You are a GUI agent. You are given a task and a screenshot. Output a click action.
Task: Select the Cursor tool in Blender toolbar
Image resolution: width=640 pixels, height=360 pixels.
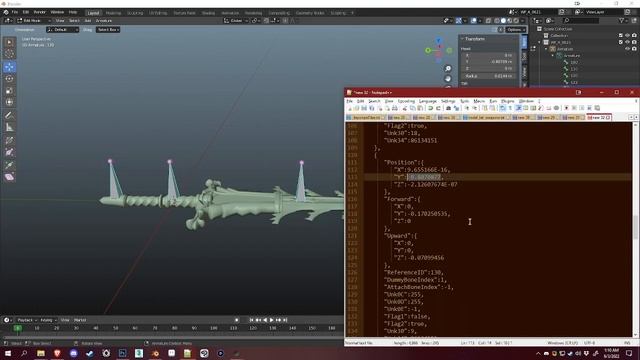click(x=9, y=54)
